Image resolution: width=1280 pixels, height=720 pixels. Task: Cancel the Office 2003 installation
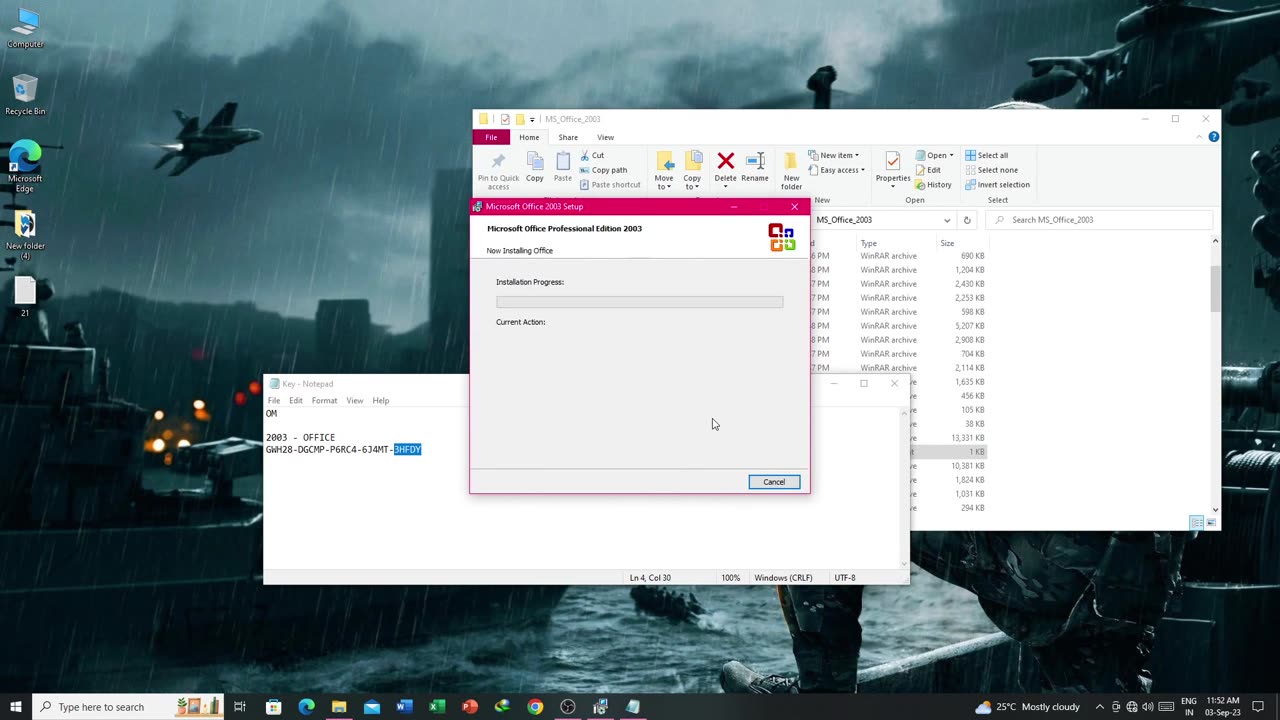(x=774, y=482)
